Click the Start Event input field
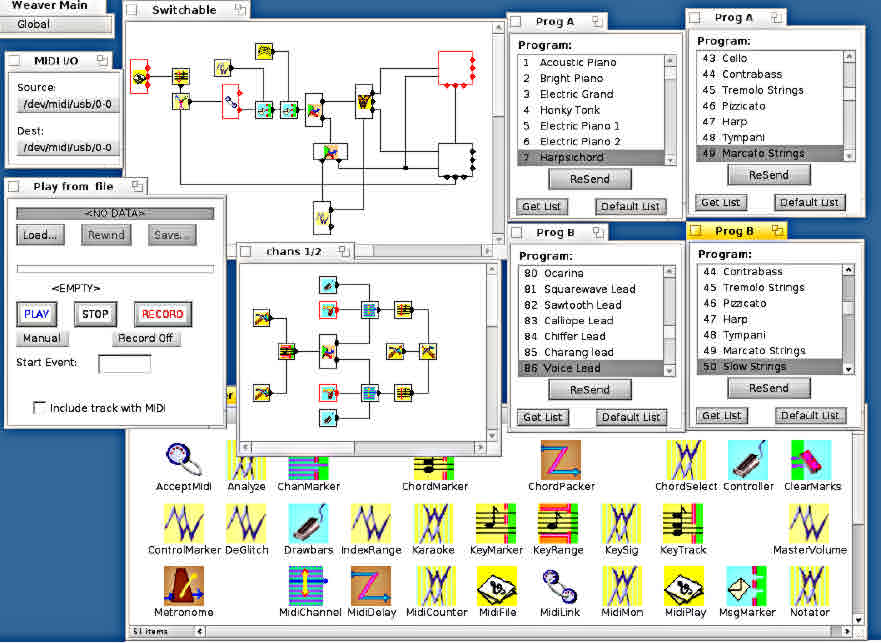The height and width of the screenshot is (643, 881). point(125,363)
